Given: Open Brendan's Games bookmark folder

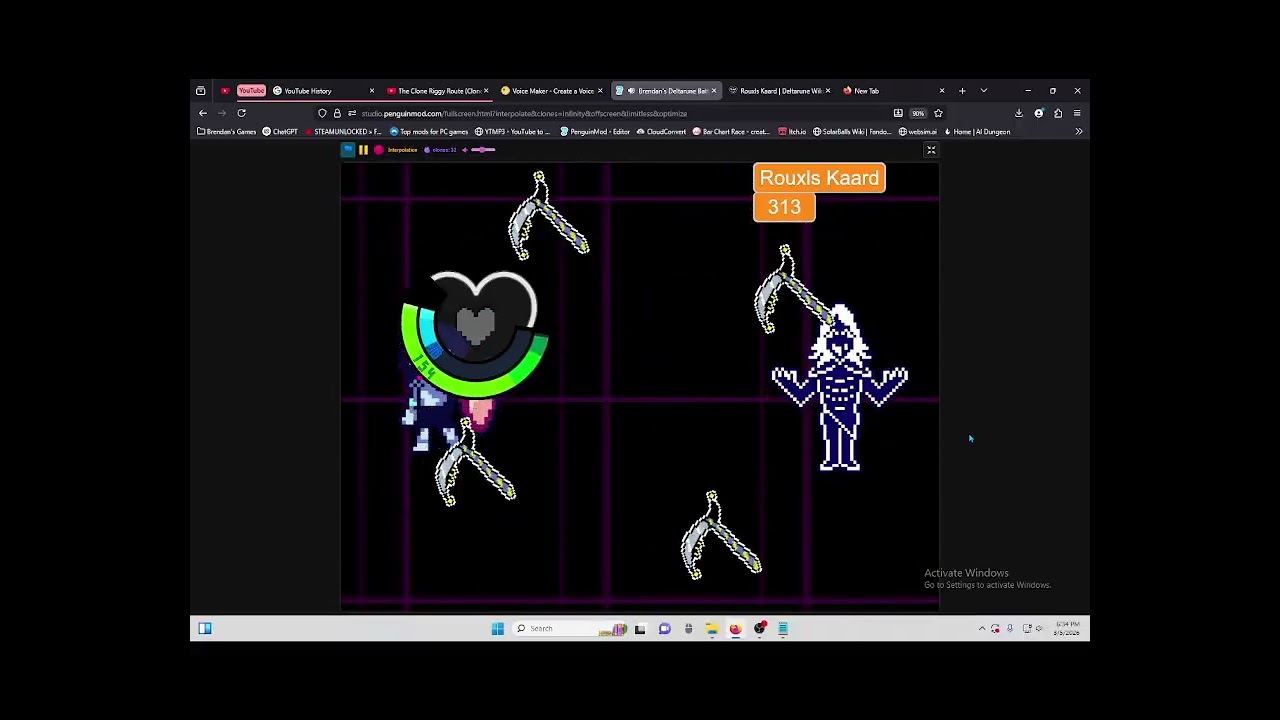Looking at the screenshot, I should [x=227, y=132].
